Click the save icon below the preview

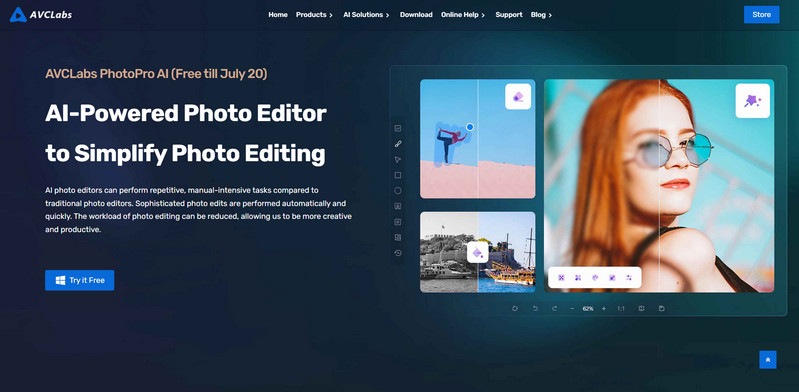pos(661,308)
